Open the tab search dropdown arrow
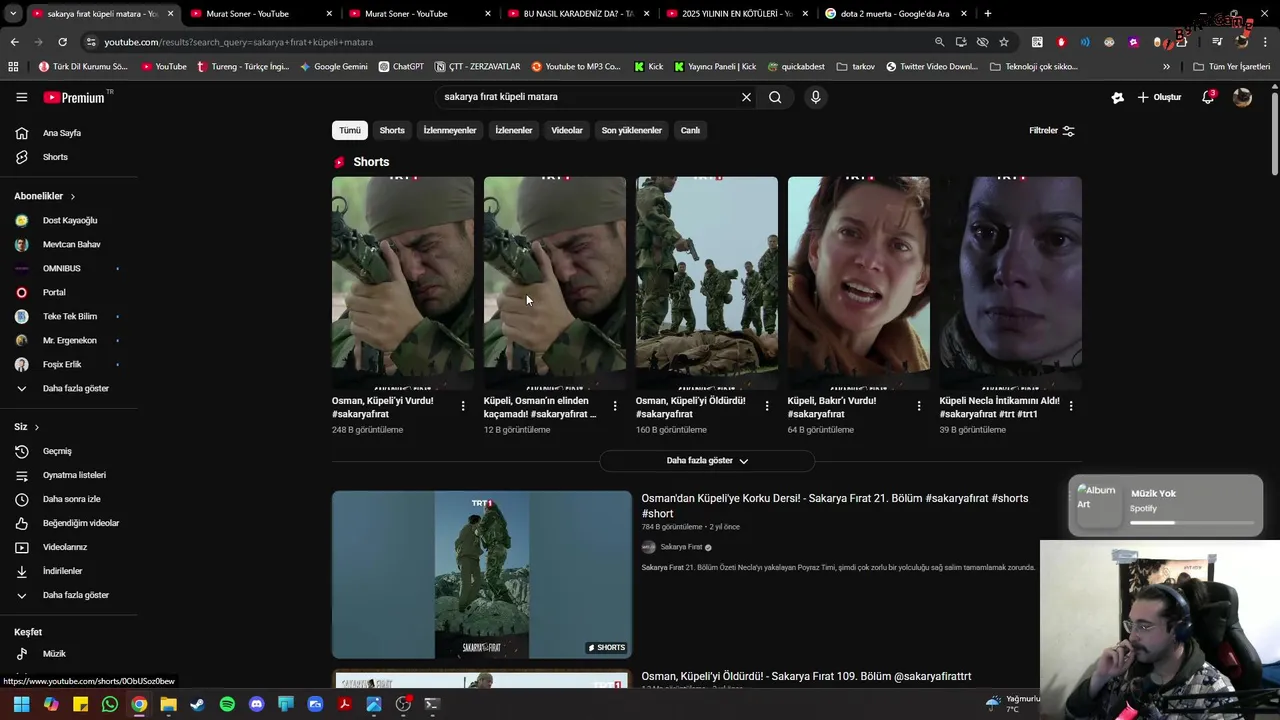 click(x=12, y=14)
